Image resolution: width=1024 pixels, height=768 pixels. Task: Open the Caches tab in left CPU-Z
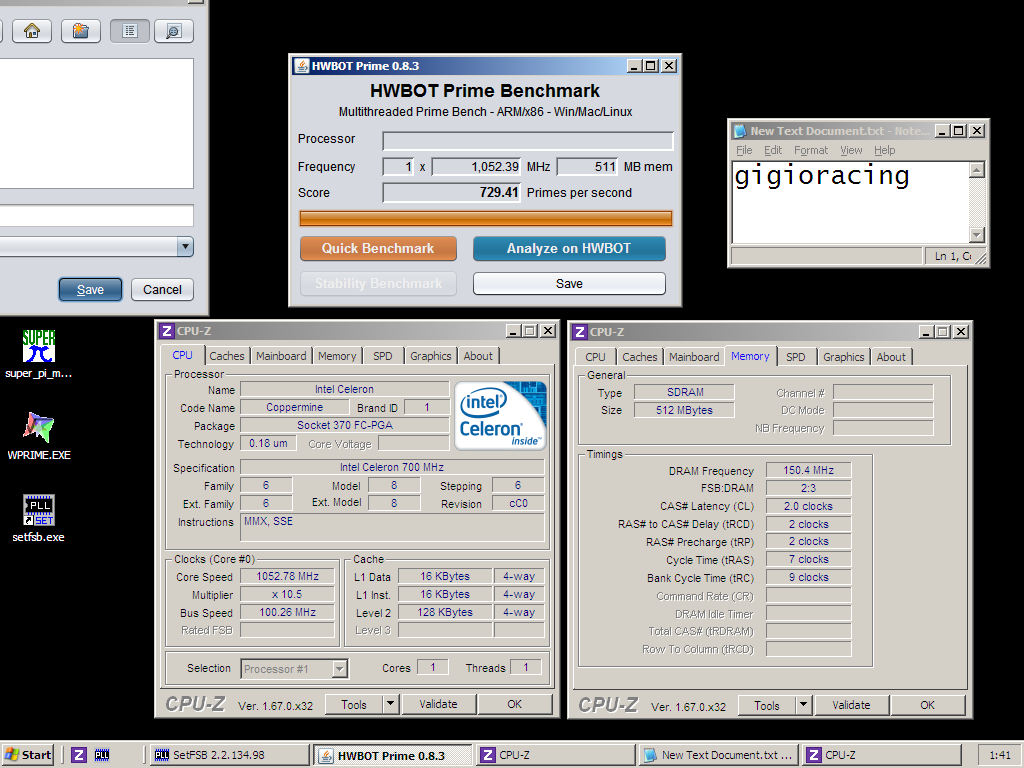tap(227, 356)
